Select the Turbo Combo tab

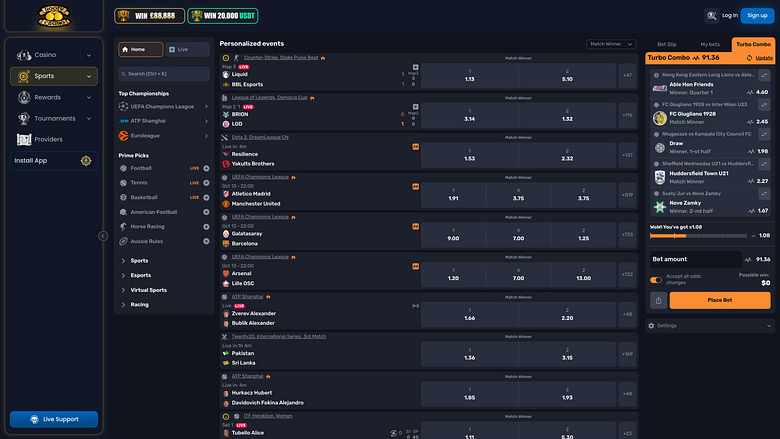coord(753,44)
